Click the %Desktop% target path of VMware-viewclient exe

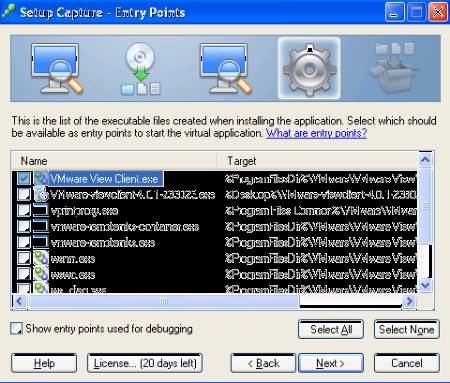321,195
